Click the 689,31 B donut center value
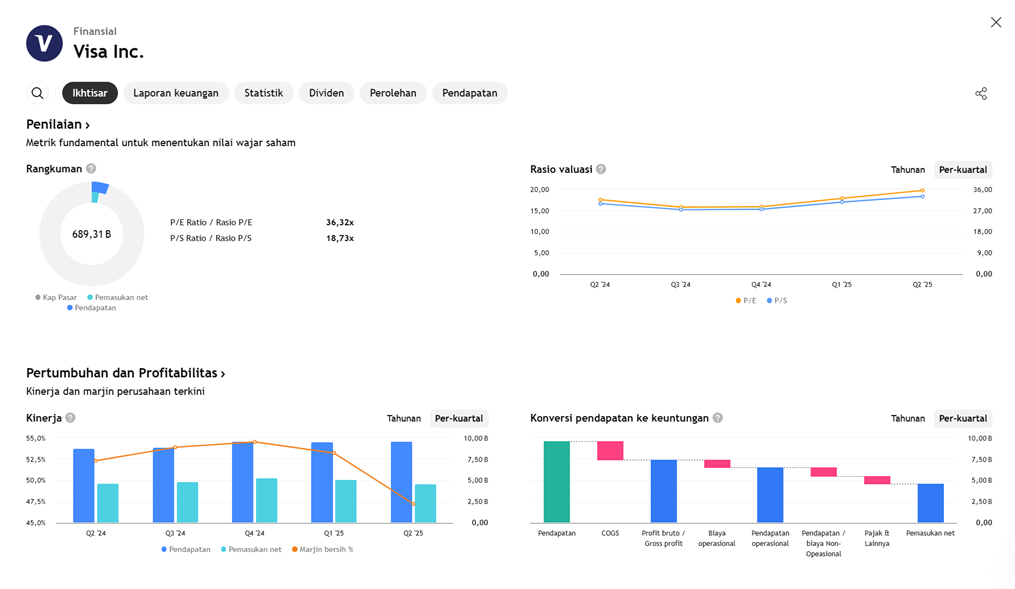1015x589 pixels. pyautogui.click(x=91, y=234)
